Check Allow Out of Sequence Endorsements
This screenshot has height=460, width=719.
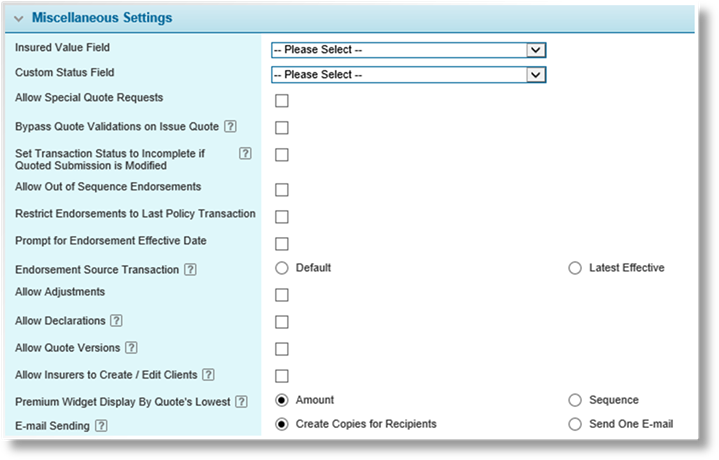tap(282, 189)
